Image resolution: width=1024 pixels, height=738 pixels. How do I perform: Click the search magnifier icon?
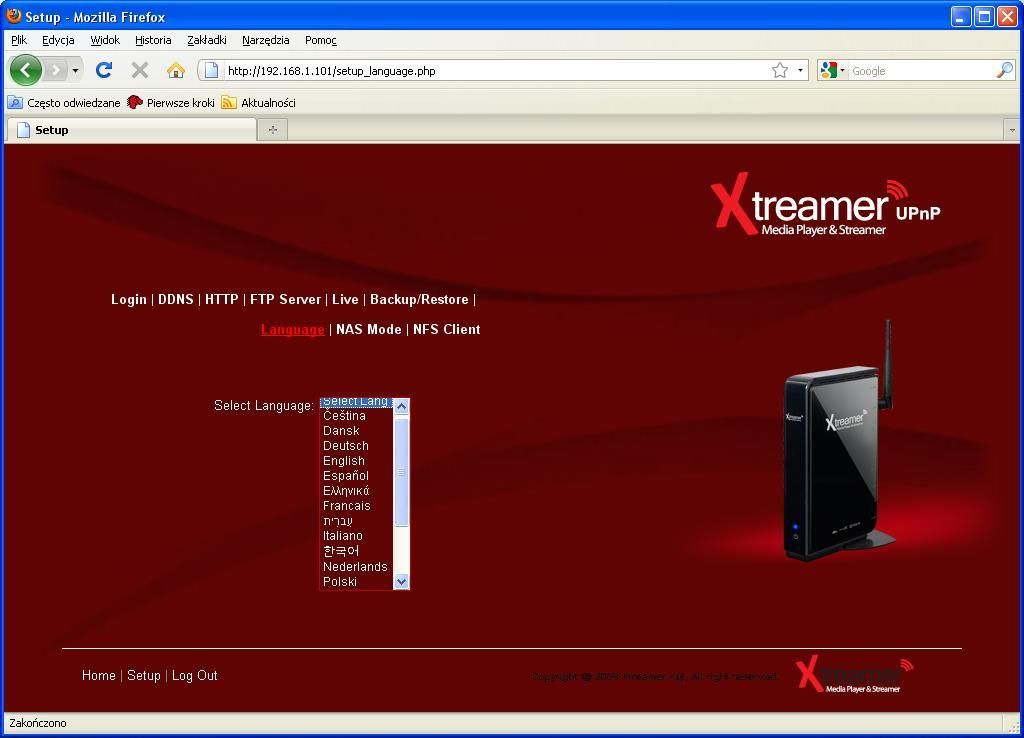tap(1004, 71)
